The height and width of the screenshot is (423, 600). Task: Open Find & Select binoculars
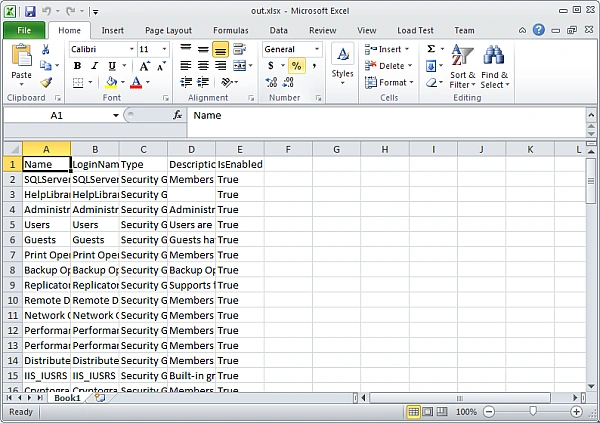pyautogui.click(x=494, y=55)
